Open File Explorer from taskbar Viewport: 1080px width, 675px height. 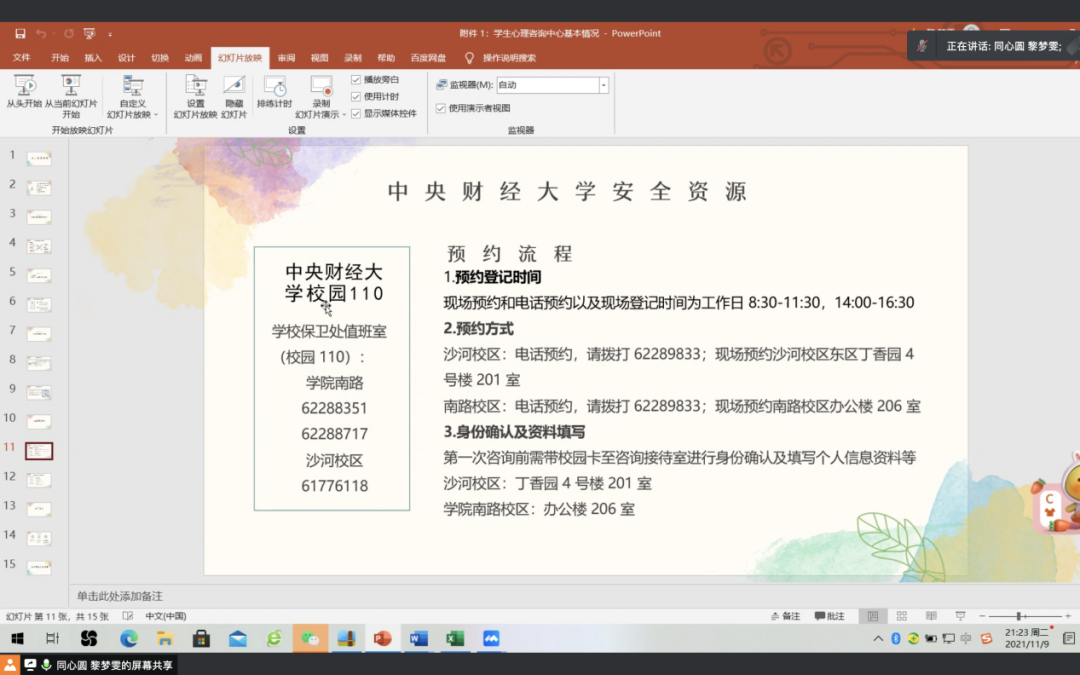point(165,639)
